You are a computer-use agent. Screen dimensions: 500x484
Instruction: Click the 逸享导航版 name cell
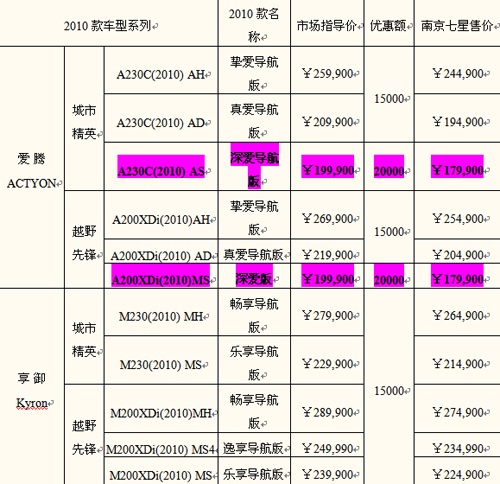coord(254,445)
